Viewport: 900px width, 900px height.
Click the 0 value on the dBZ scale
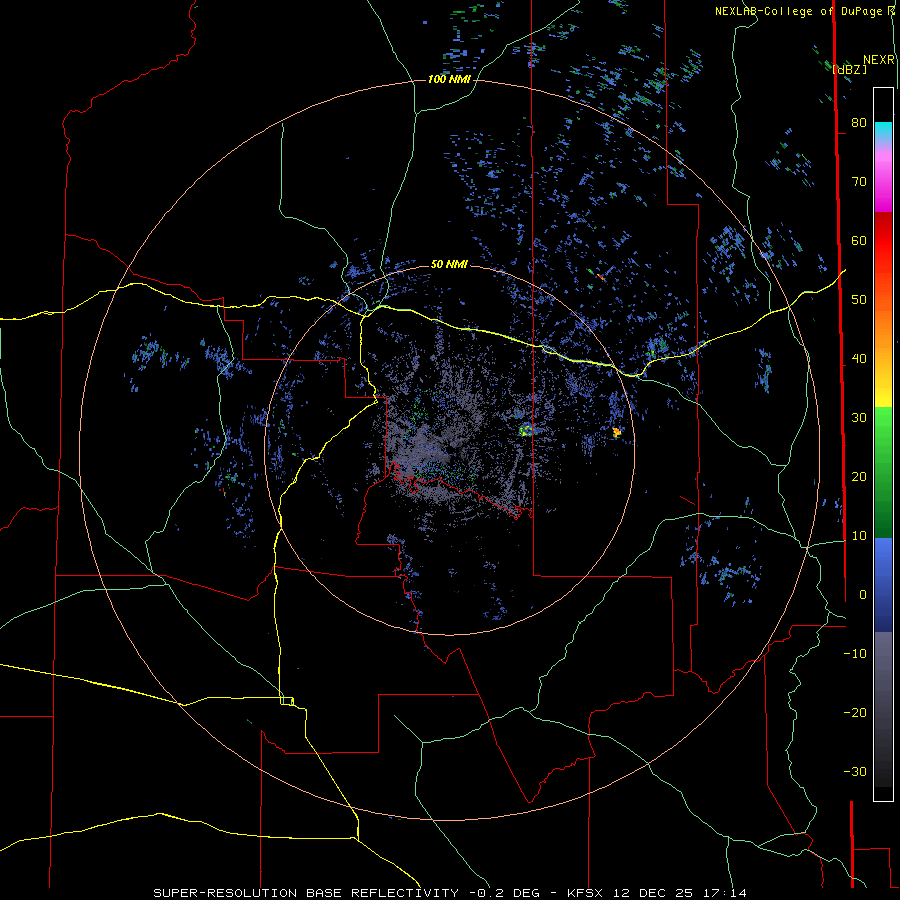(x=863, y=595)
